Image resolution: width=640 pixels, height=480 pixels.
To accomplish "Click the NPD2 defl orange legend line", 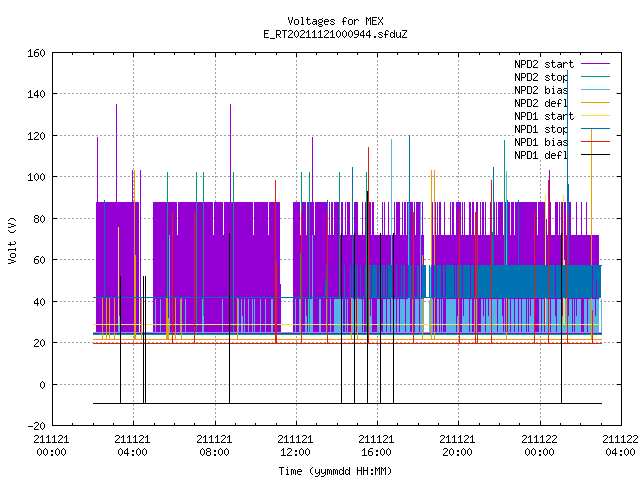I will (595, 103).
